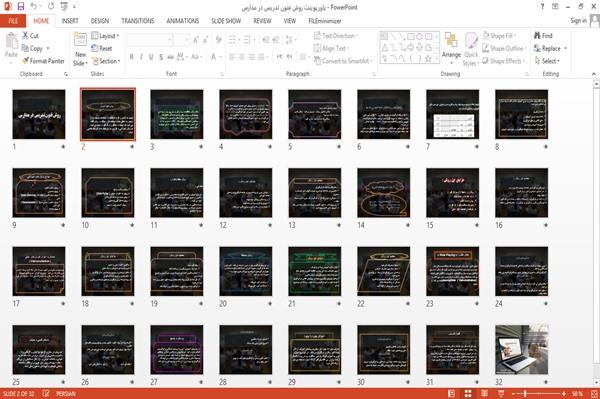Open Quick Styles gallery
Screen dimensions: 600x399
tap(471, 49)
